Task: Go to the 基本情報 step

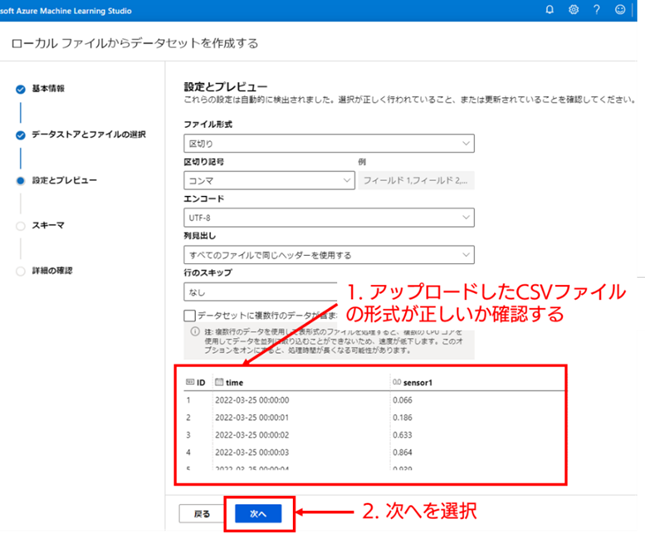Action: [x=48, y=88]
